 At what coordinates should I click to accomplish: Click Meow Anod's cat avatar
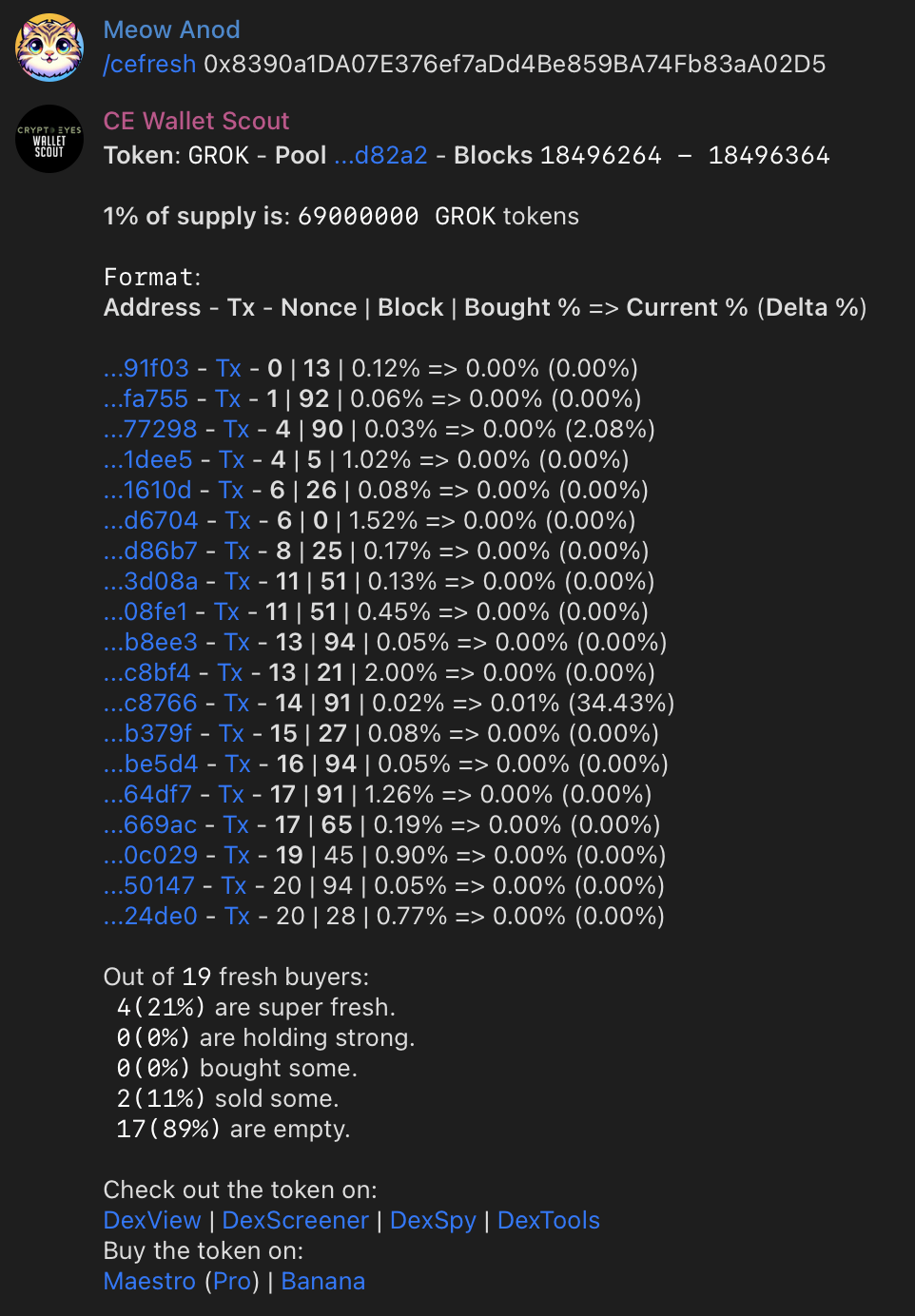[x=49, y=48]
